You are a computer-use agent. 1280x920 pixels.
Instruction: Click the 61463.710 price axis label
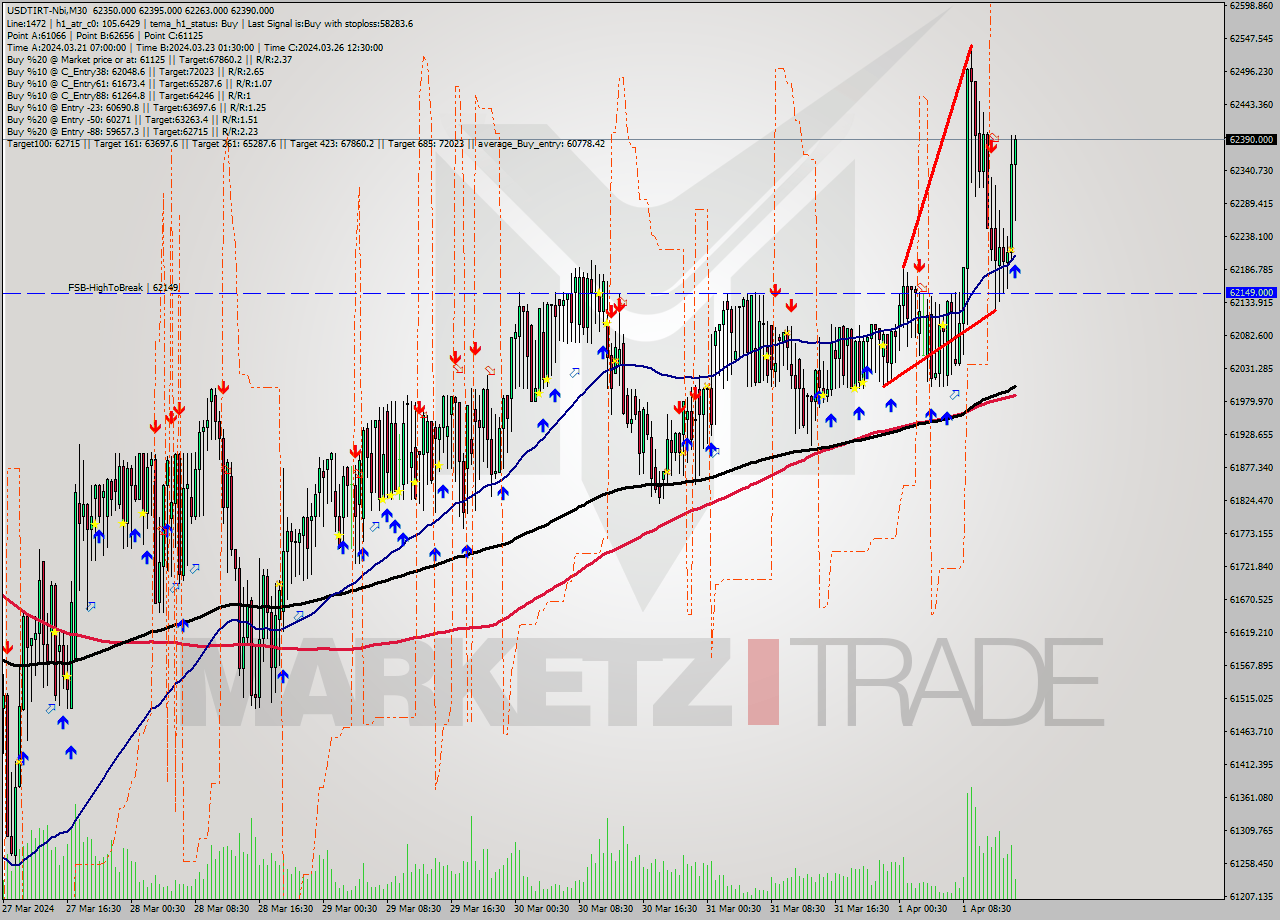[x=1250, y=731]
